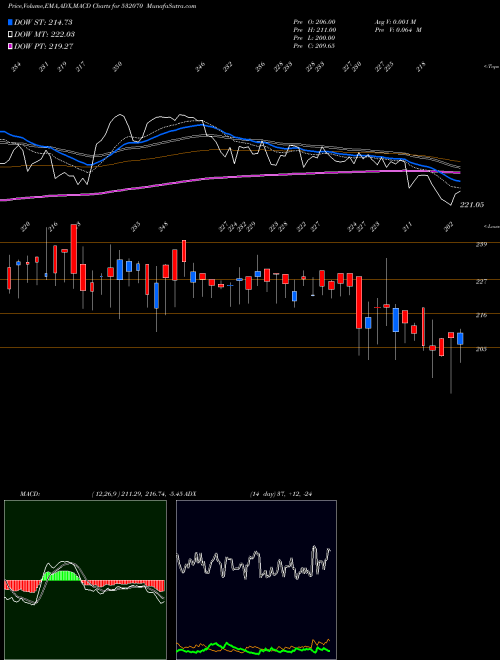Click the 'Pre H: 211.60' value
This screenshot has height=660, width=500.
point(314,30)
